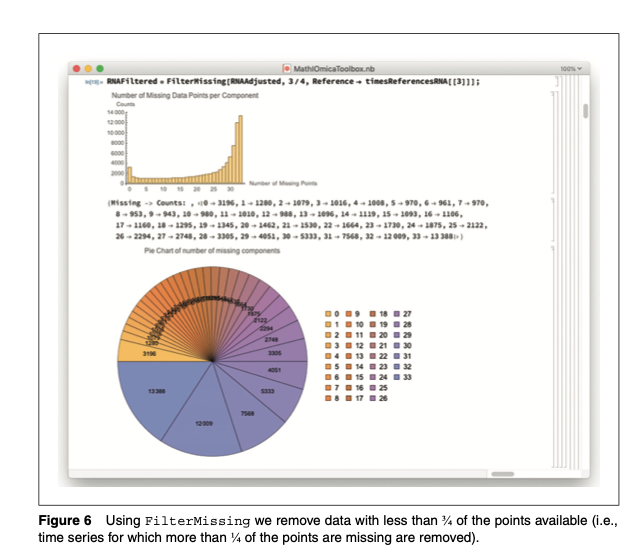Click the pie slice labeled 5333
This screenshot has height=557, width=631.
pos(268,391)
